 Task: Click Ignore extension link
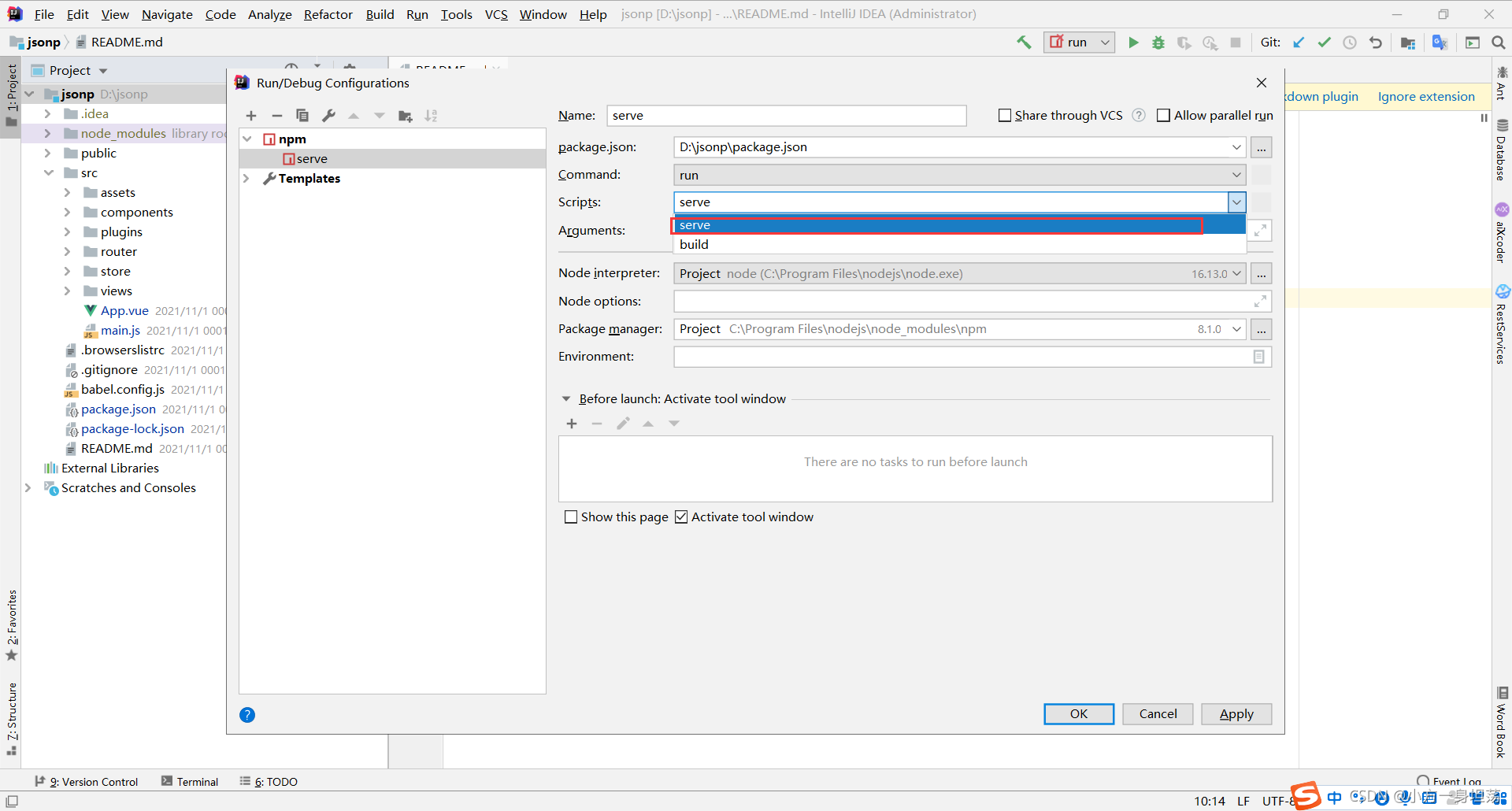(1426, 97)
